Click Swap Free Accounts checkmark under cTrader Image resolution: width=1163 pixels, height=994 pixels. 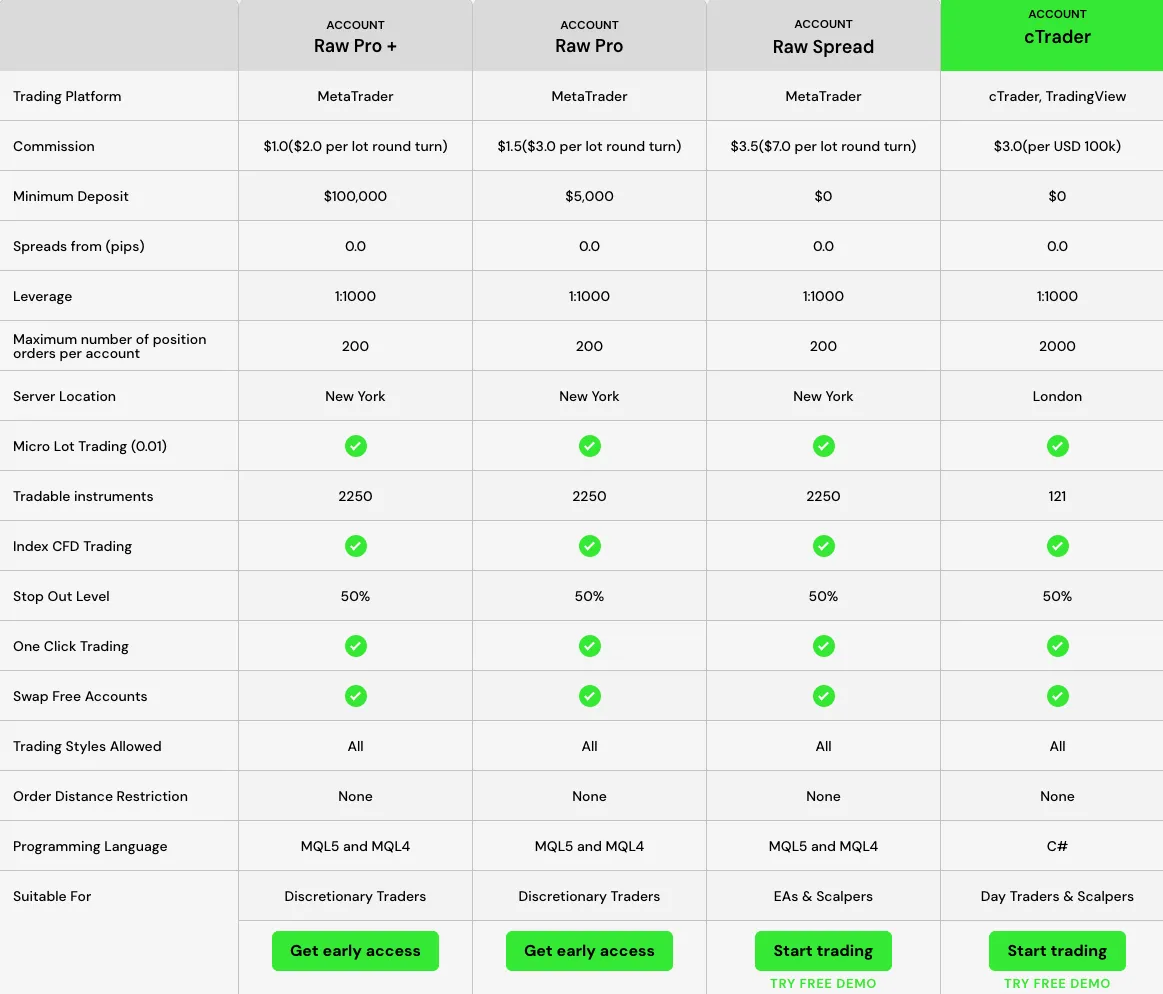tap(1058, 696)
